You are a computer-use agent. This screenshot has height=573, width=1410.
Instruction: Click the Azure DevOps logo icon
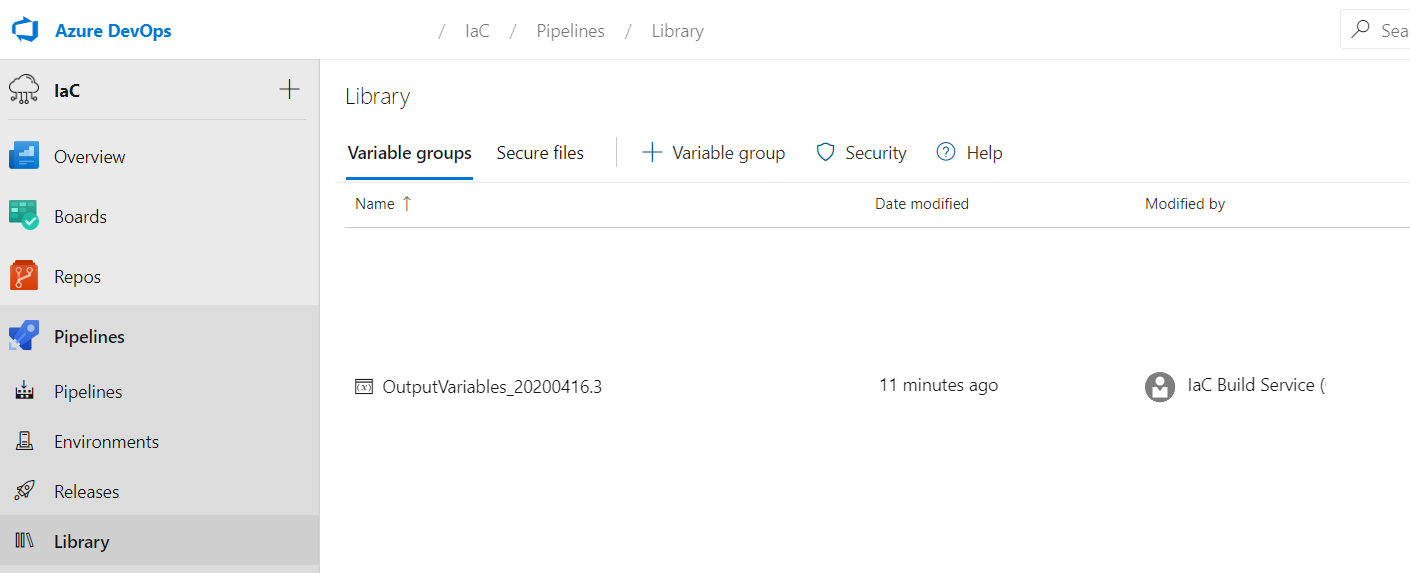24,31
